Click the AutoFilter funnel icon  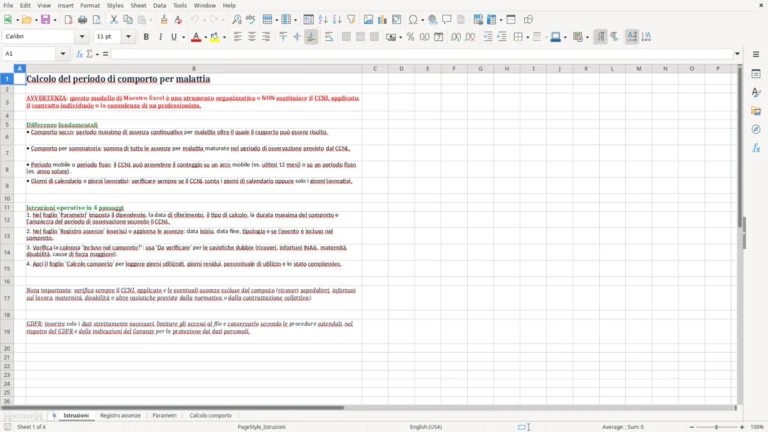pos(351,20)
